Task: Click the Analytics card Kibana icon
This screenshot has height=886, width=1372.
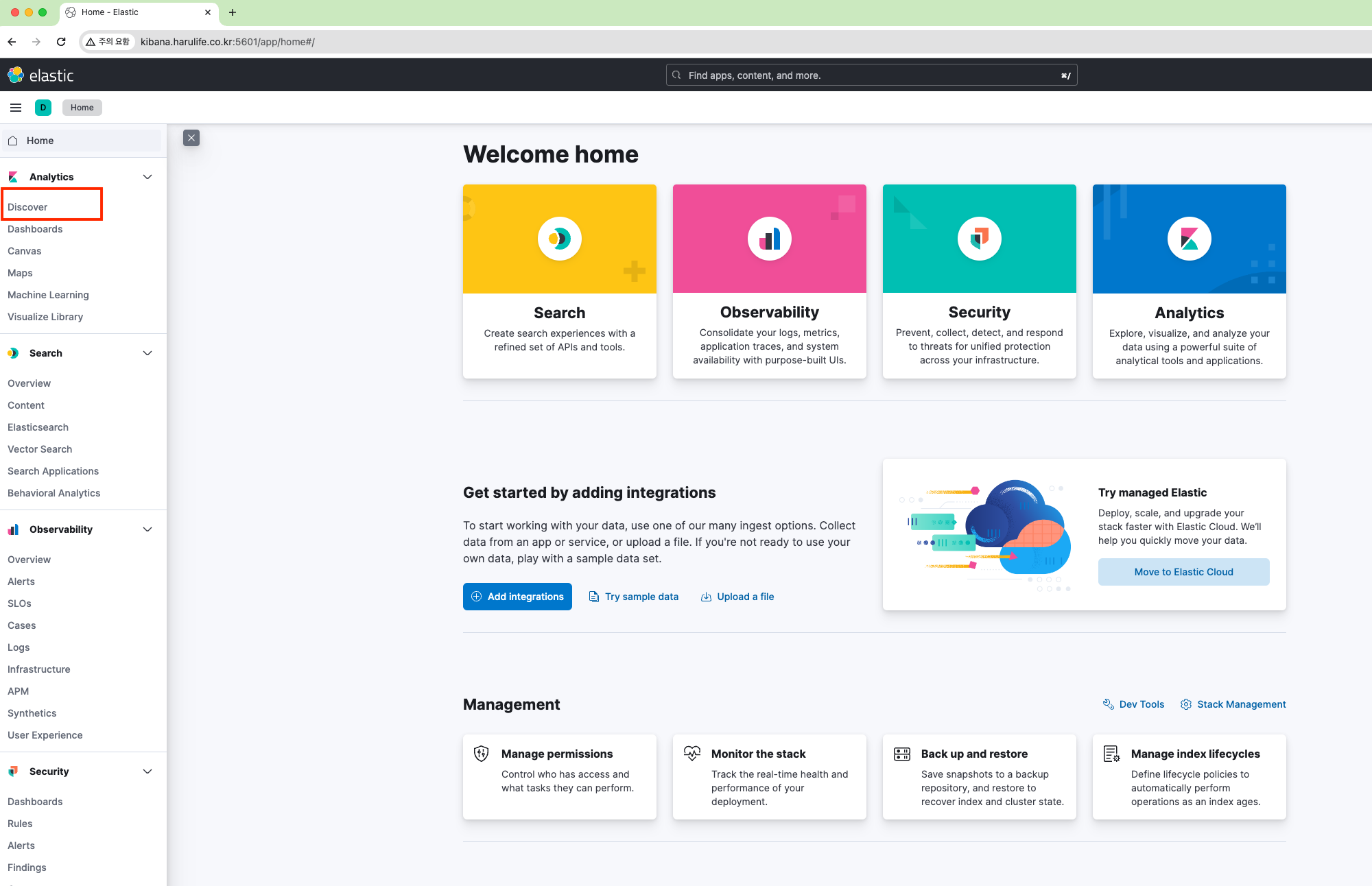Action: click(x=1189, y=239)
